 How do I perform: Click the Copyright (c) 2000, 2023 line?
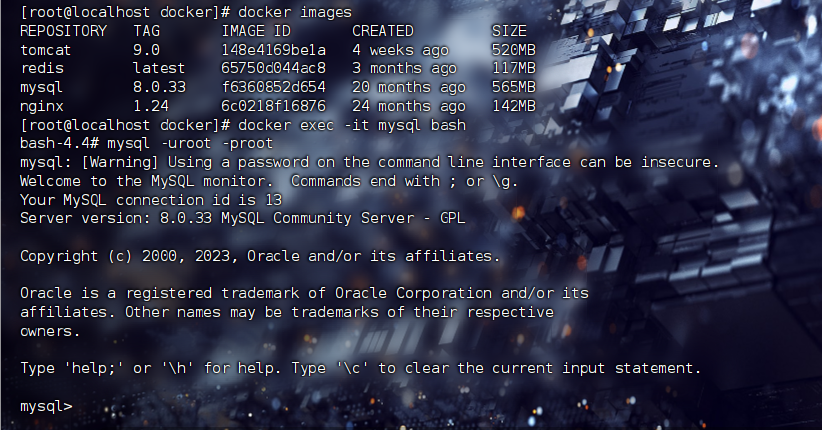click(260, 256)
